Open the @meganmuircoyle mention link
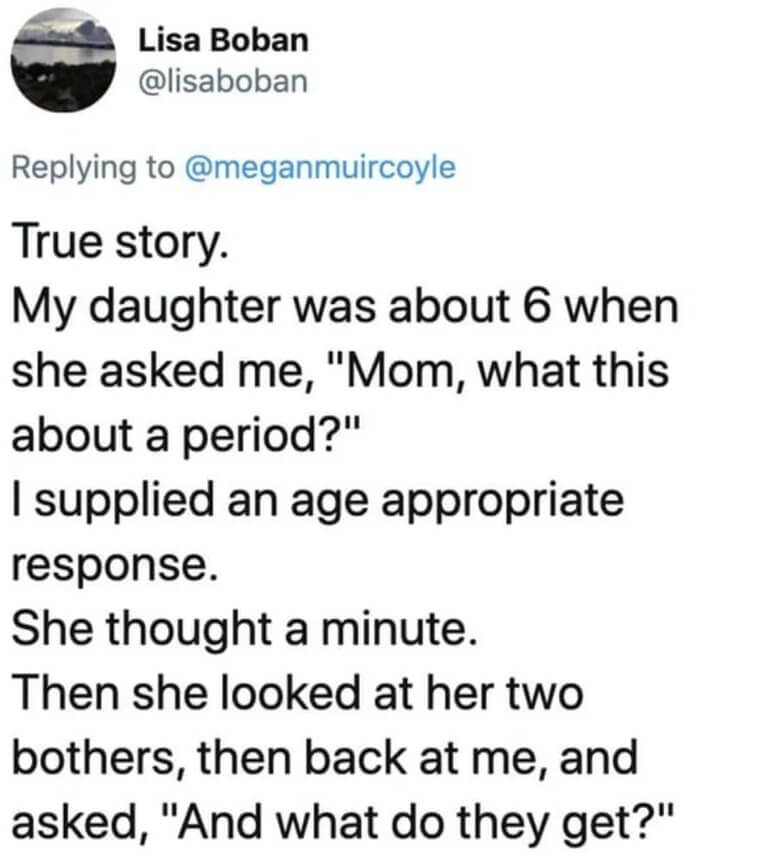The width and height of the screenshot is (760, 864). (320, 168)
